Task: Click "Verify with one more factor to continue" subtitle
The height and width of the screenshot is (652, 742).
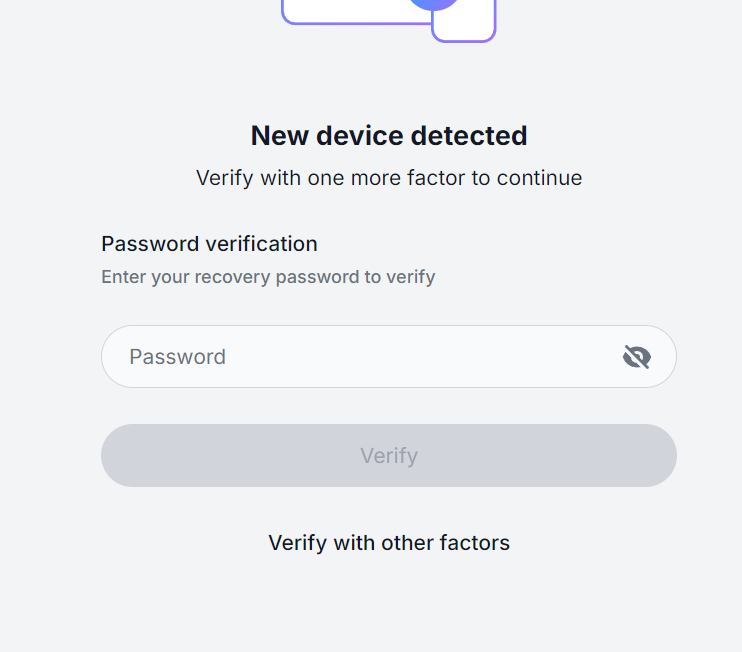Action: pos(389,178)
